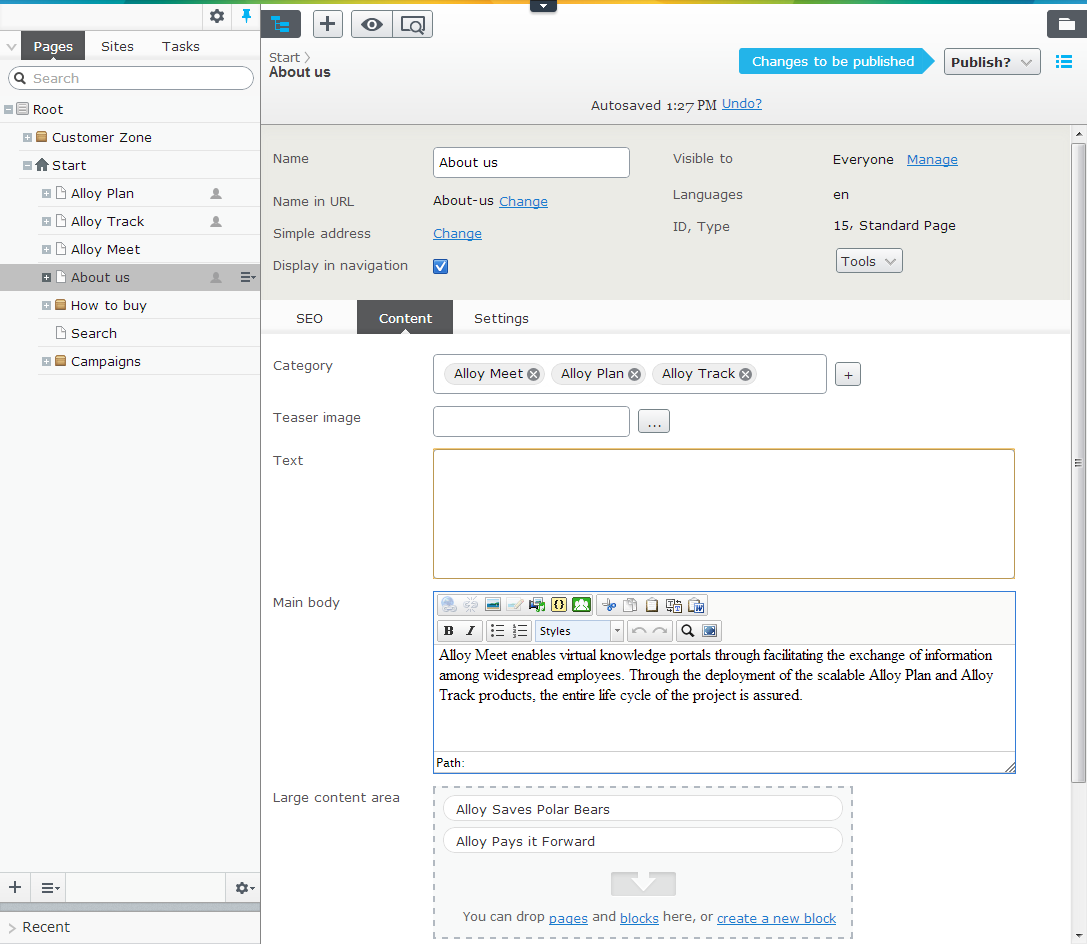Toggle the blue pin on navigation pane
This screenshot has width=1087, height=944.
pos(246,16)
